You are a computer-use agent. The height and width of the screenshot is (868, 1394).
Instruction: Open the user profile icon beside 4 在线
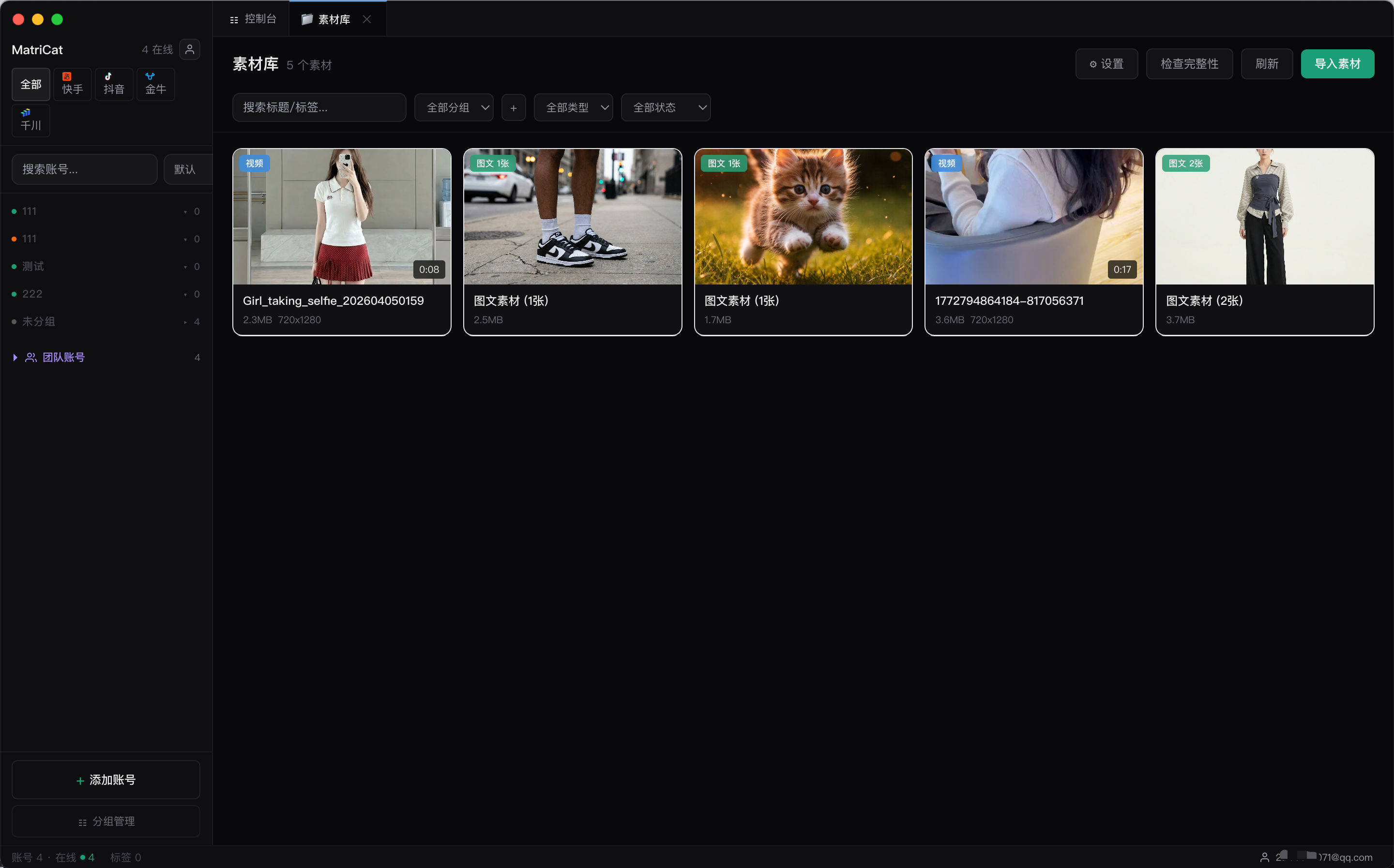pyautogui.click(x=189, y=49)
